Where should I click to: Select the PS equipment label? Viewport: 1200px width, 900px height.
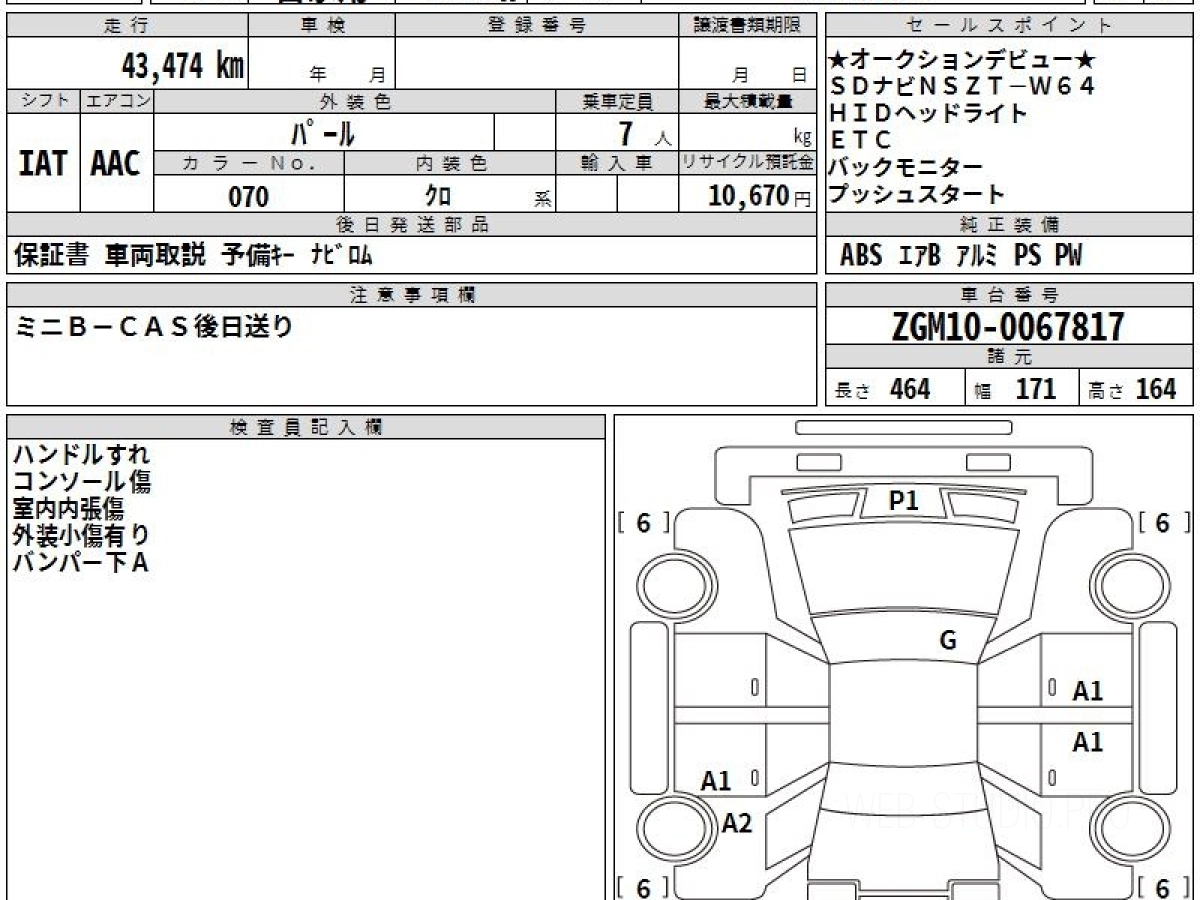[1027, 256]
